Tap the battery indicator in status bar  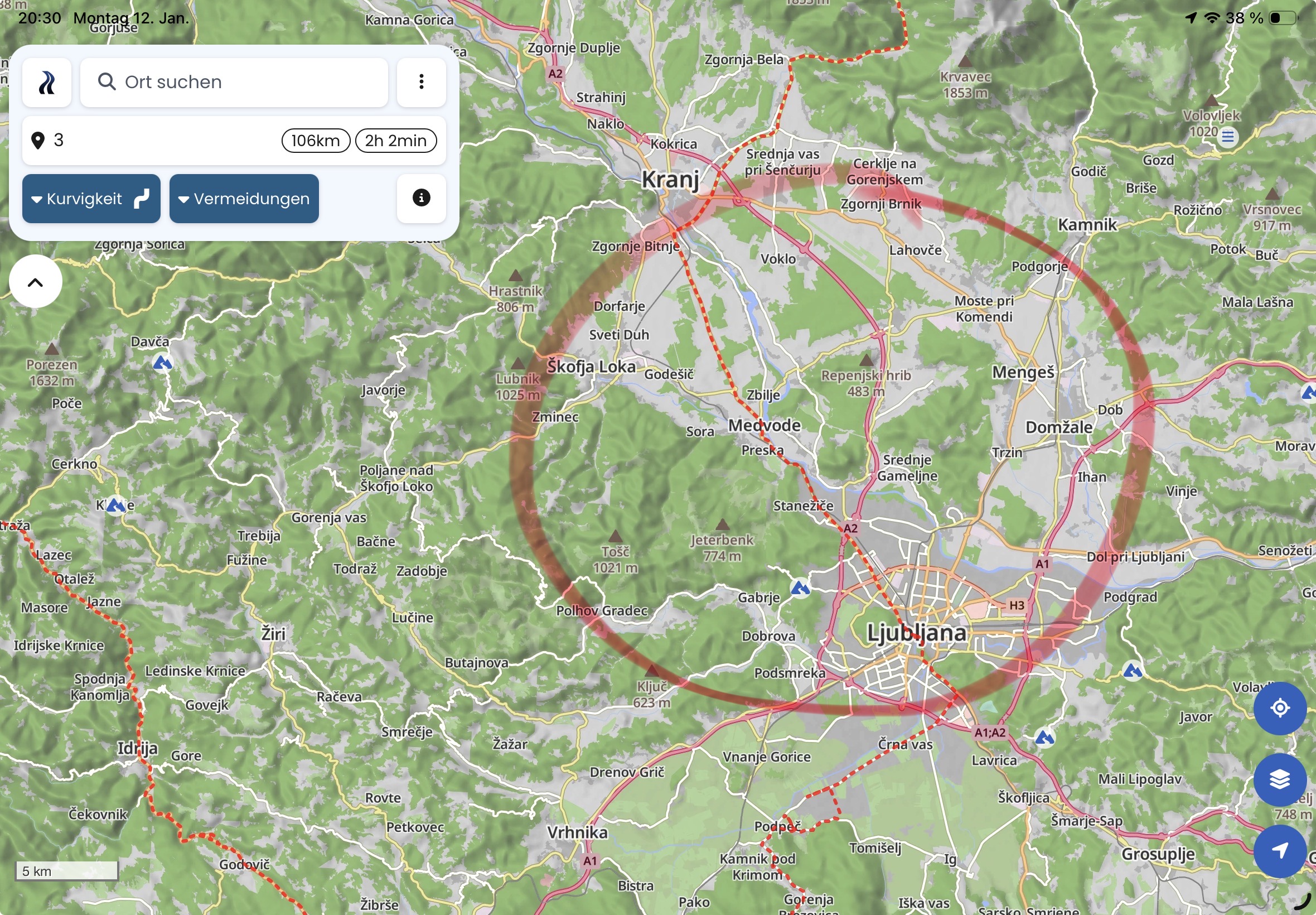tap(1282, 18)
